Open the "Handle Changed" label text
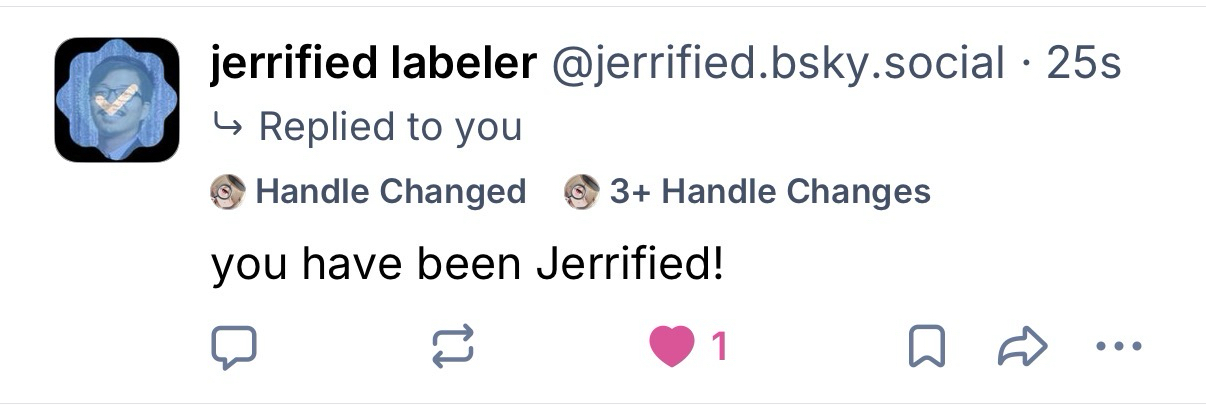 coord(391,191)
